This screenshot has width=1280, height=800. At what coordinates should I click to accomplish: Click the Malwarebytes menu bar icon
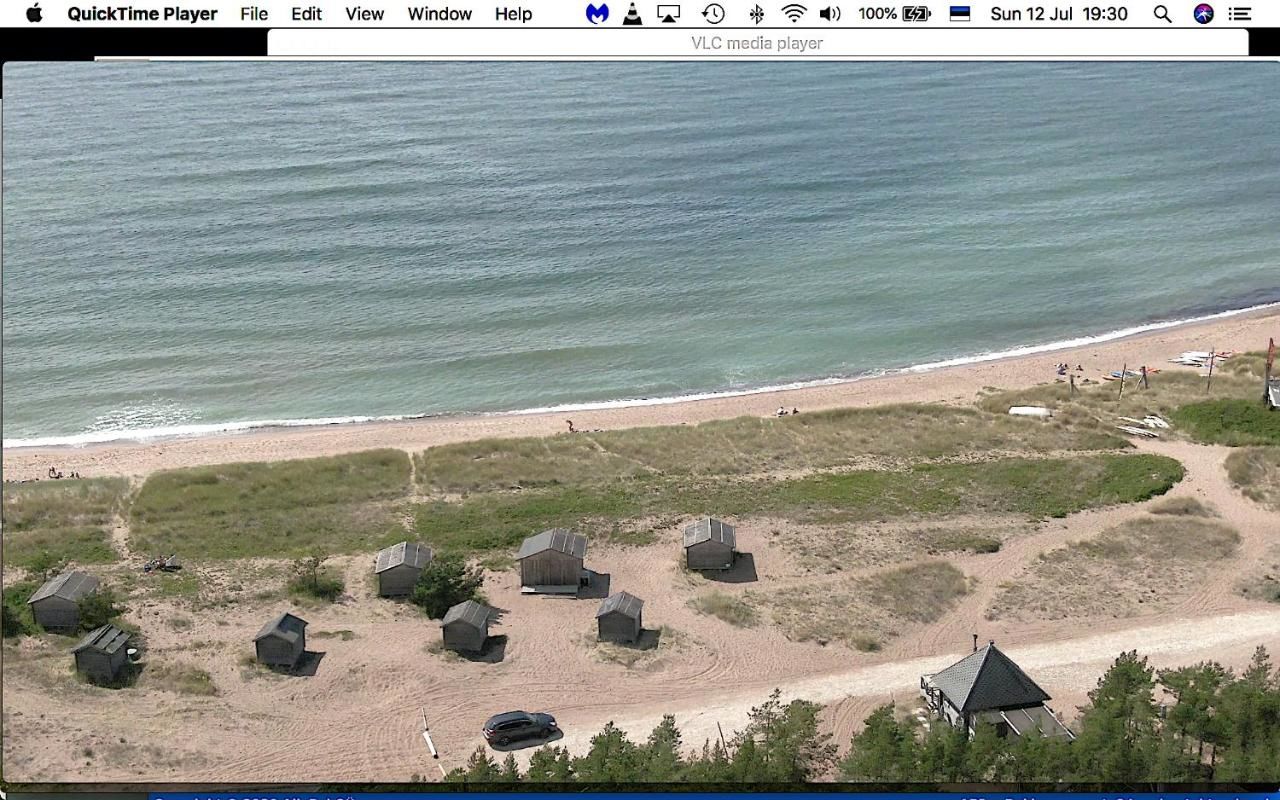point(597,14)
